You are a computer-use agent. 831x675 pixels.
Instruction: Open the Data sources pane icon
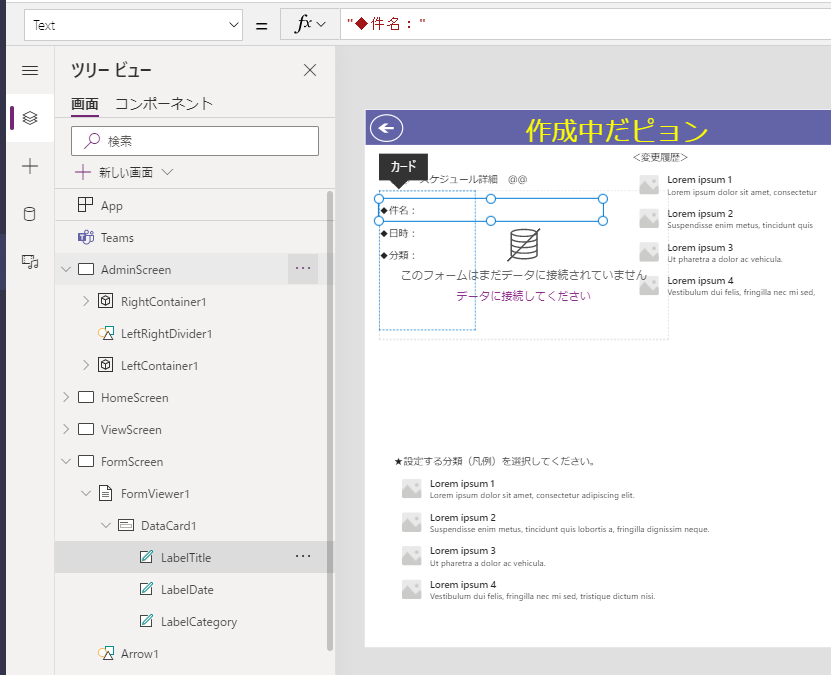pyautogui.click(x=29, y=213)
